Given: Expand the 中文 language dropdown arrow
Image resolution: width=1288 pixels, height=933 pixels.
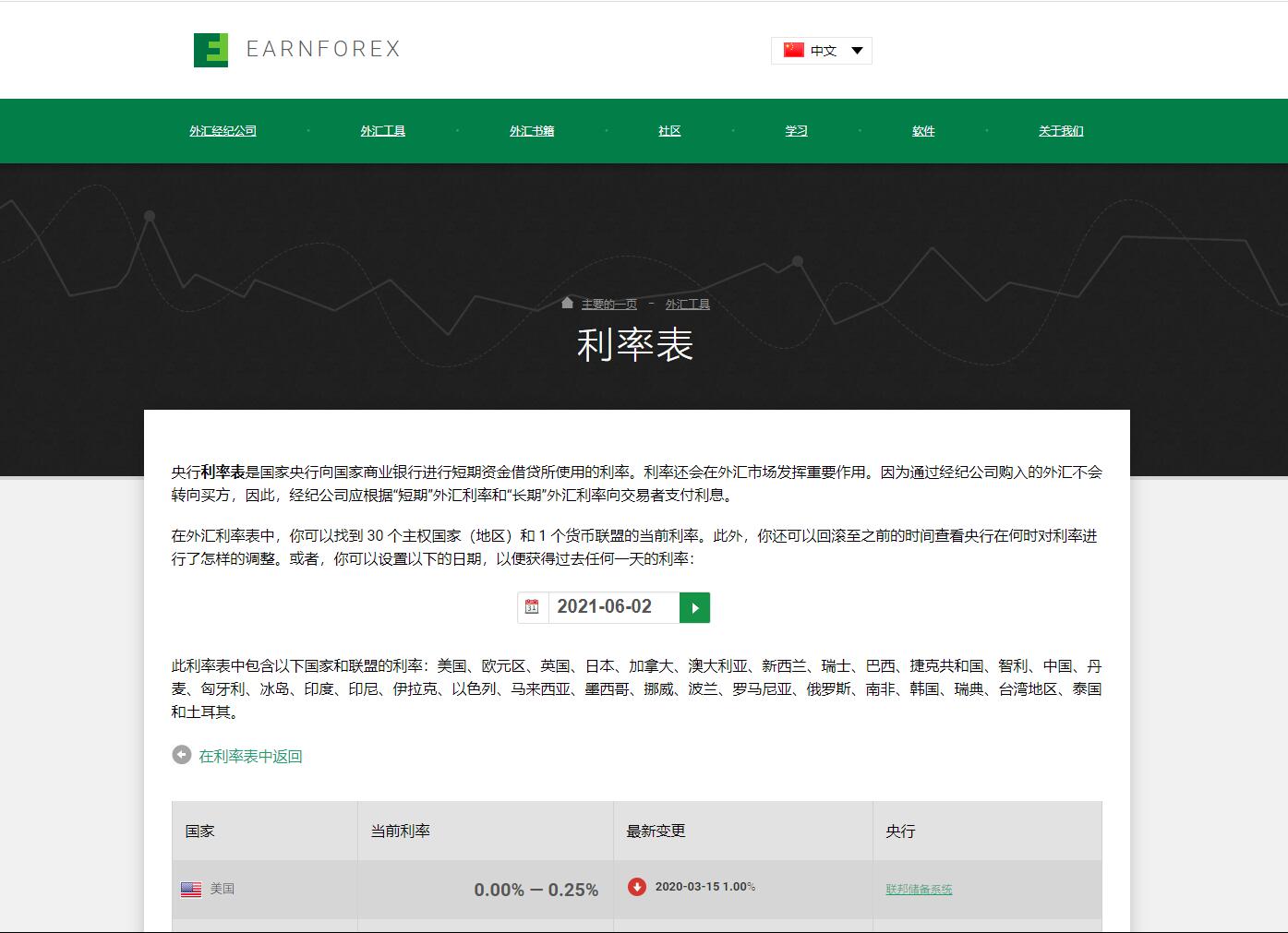Looking at the screenshot, I should [857, 51].
